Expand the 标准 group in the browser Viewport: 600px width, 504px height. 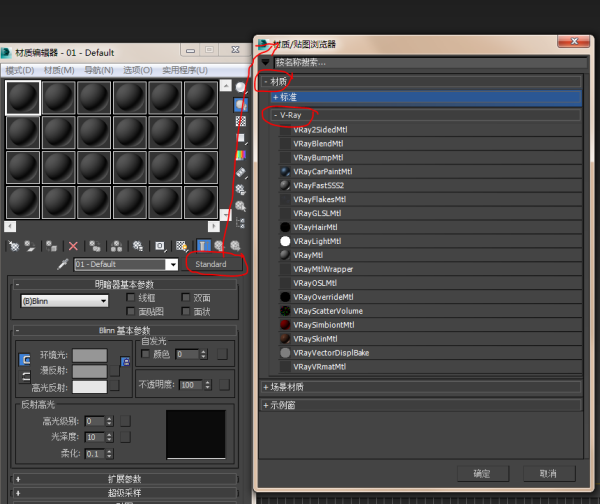click(x=276, y=97)
